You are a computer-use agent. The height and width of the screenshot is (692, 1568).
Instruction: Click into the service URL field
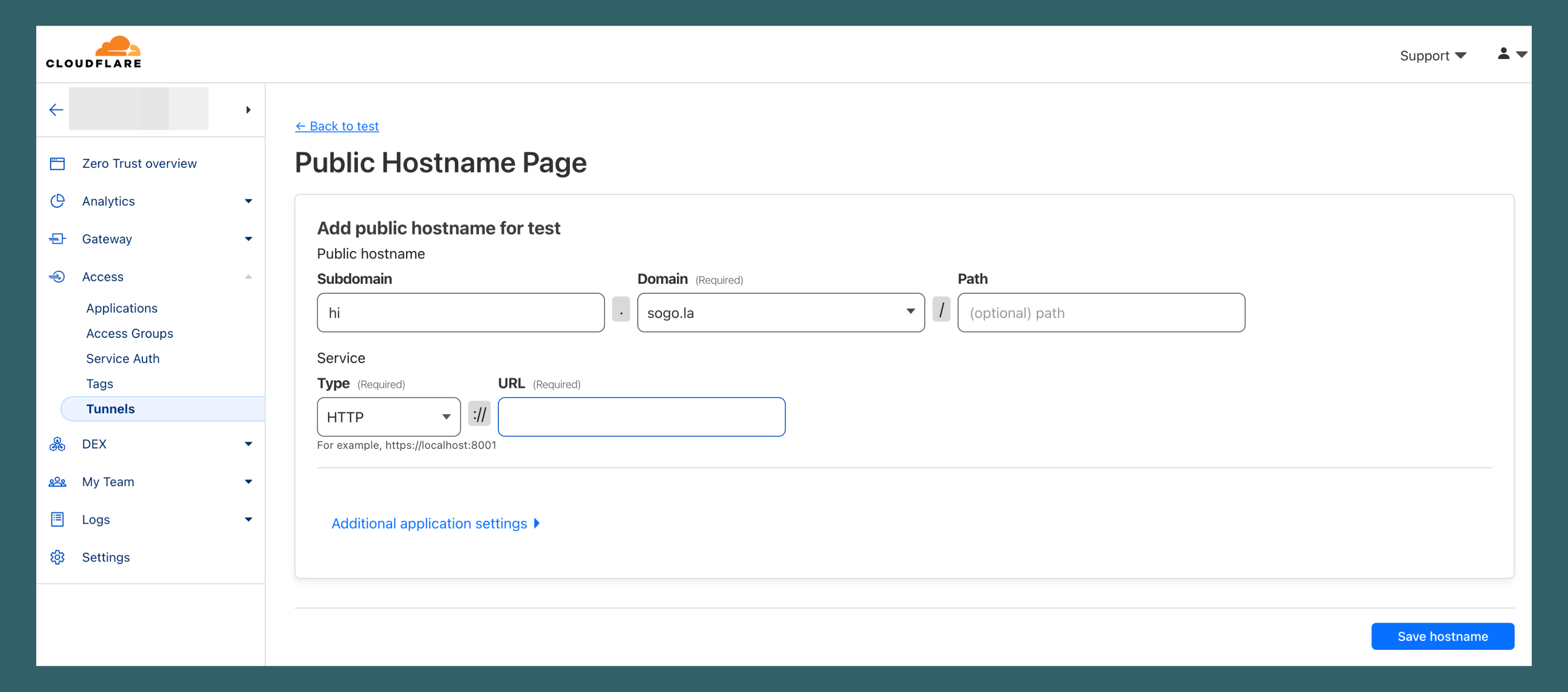point(641,417)
